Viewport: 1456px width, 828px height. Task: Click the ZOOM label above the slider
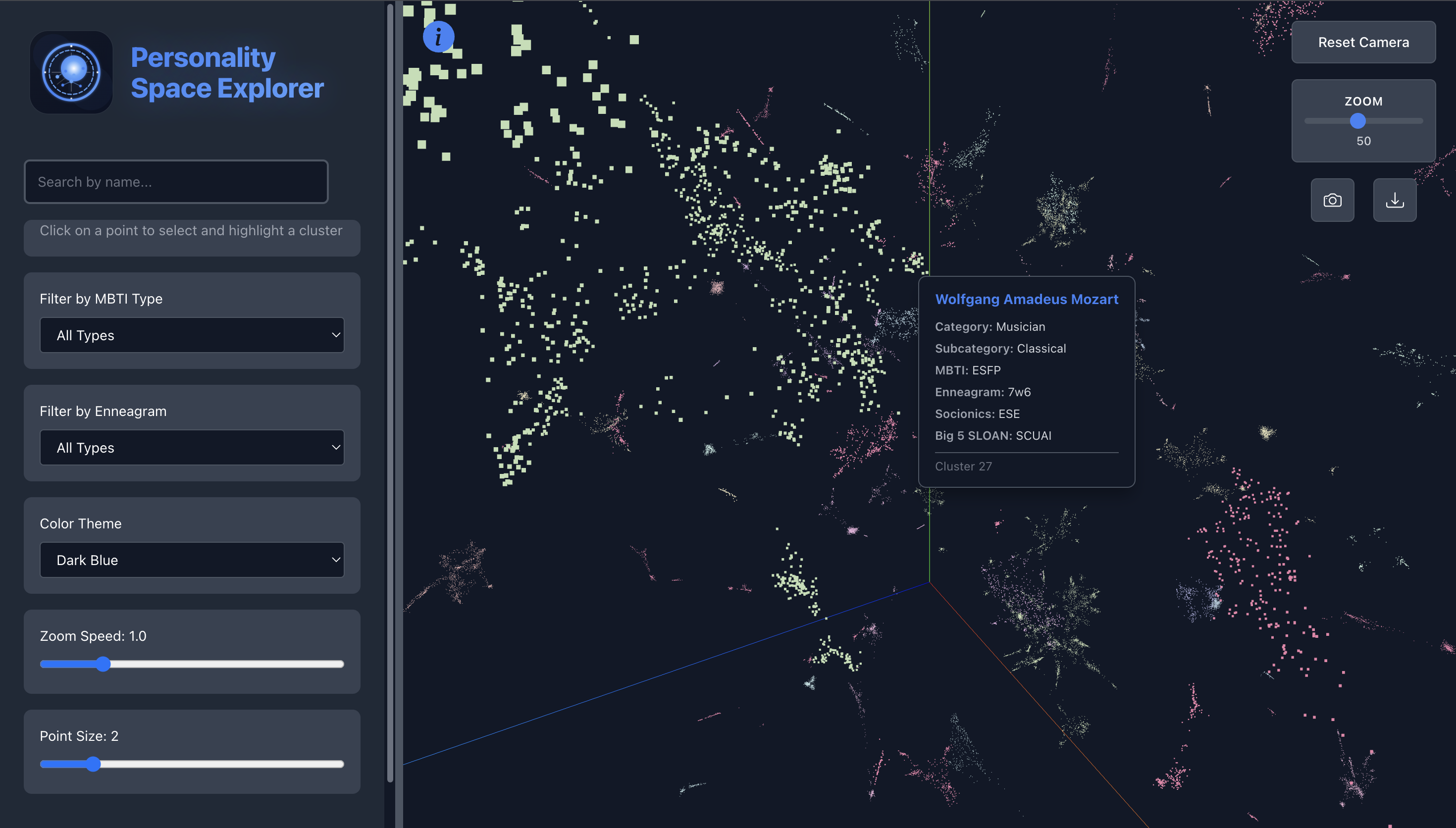(1363, 101)
